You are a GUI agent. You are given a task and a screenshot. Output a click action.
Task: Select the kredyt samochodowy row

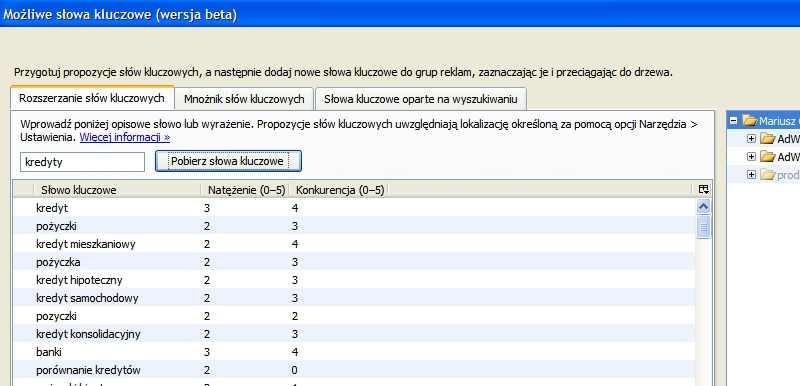tap(353, 298)
